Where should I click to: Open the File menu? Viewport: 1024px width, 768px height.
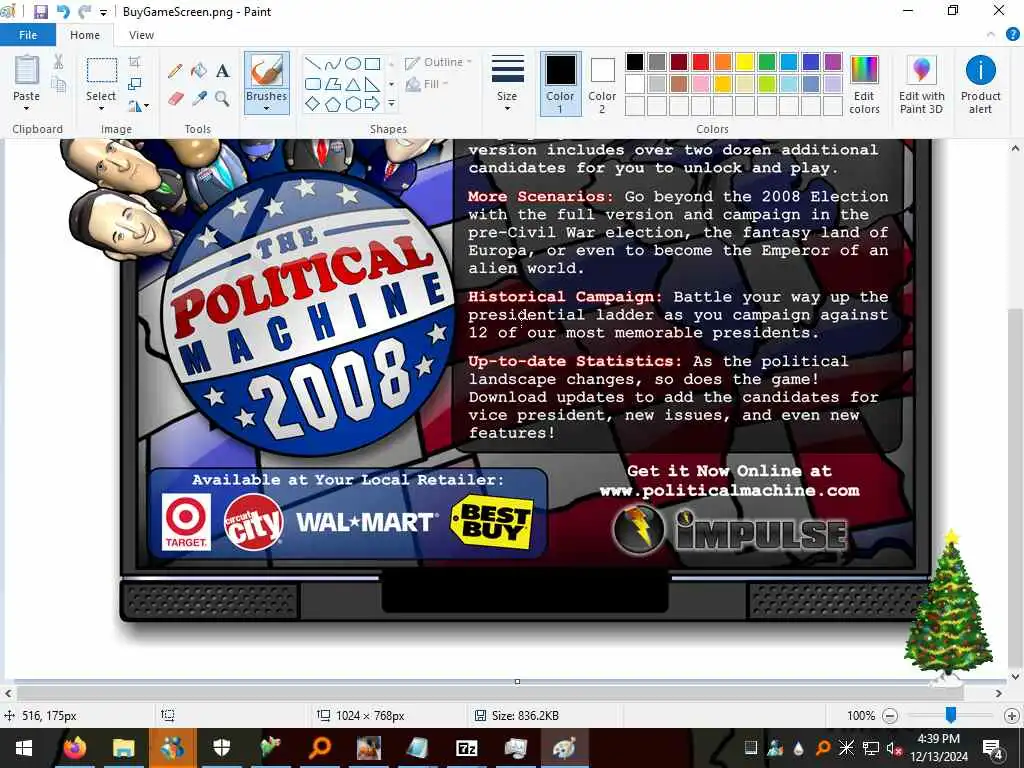[x=28, y=35]
